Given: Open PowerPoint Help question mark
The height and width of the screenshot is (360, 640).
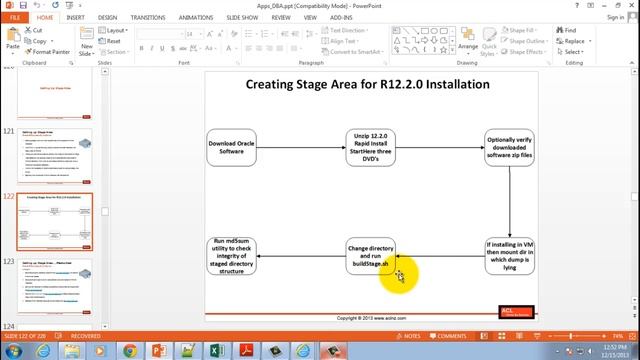Looking at the screenshot, I should pyautogui.click(x=577, y=5).
